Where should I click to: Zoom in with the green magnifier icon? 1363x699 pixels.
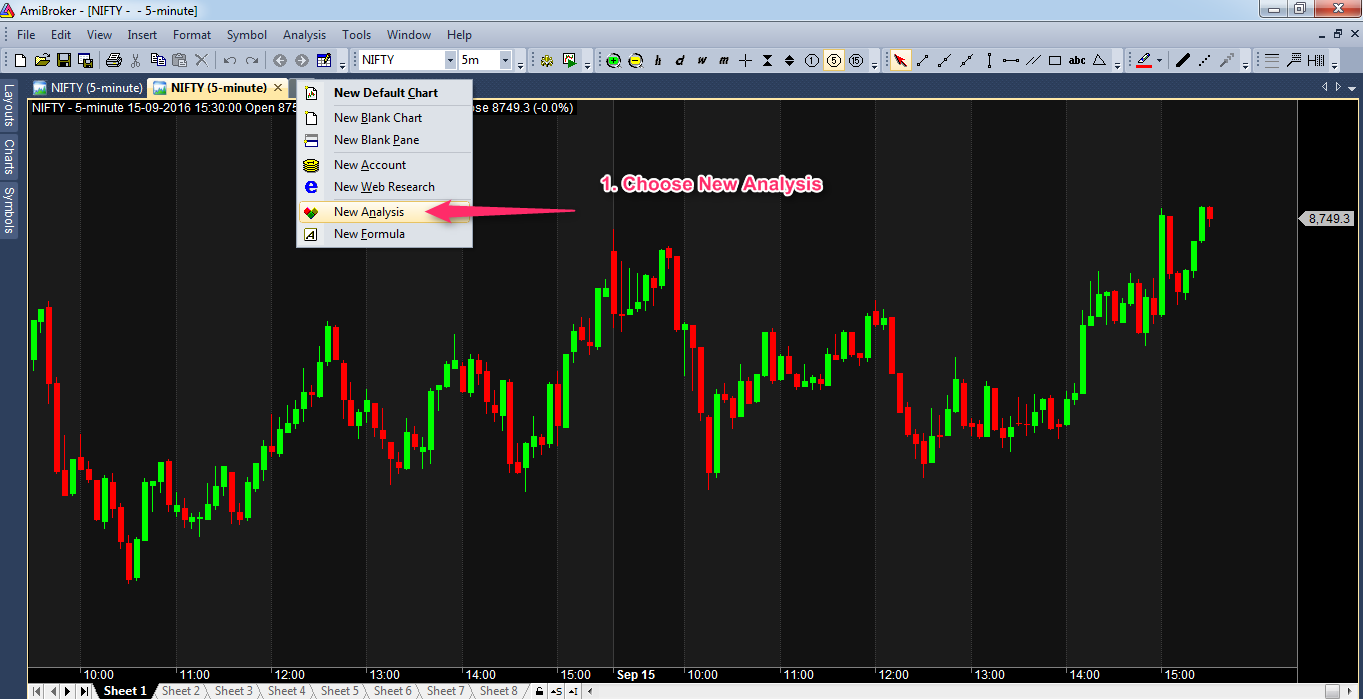pos(613,60)
